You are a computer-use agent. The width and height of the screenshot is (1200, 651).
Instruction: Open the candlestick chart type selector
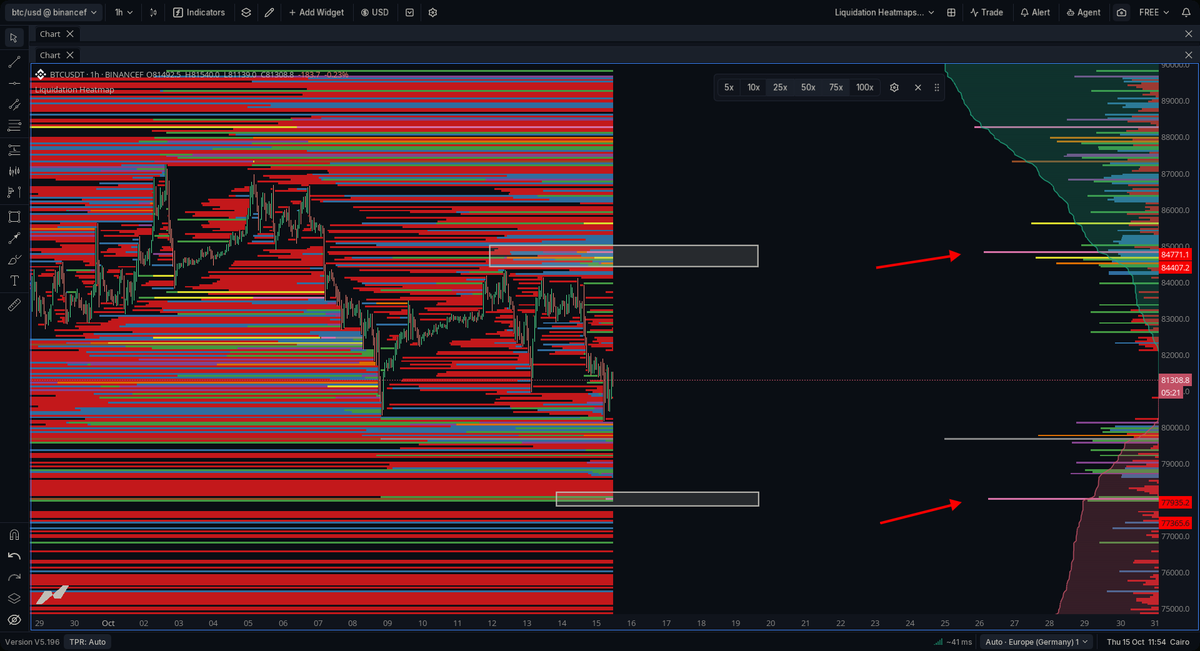[x=154, y=13]
